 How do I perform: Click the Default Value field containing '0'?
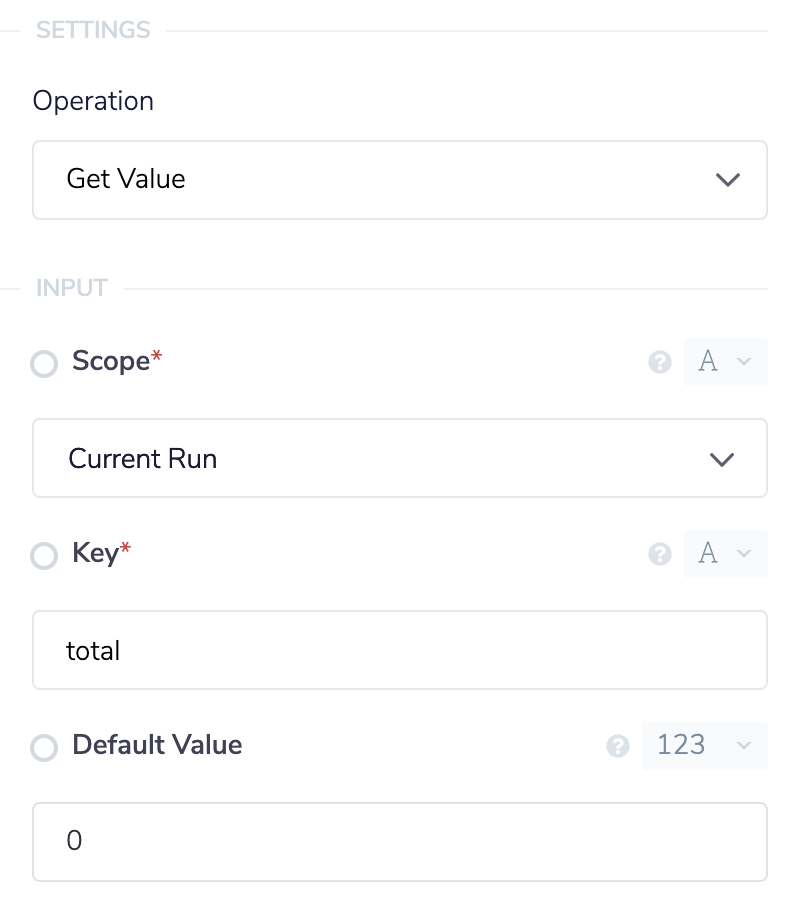(x=400, y=841)
